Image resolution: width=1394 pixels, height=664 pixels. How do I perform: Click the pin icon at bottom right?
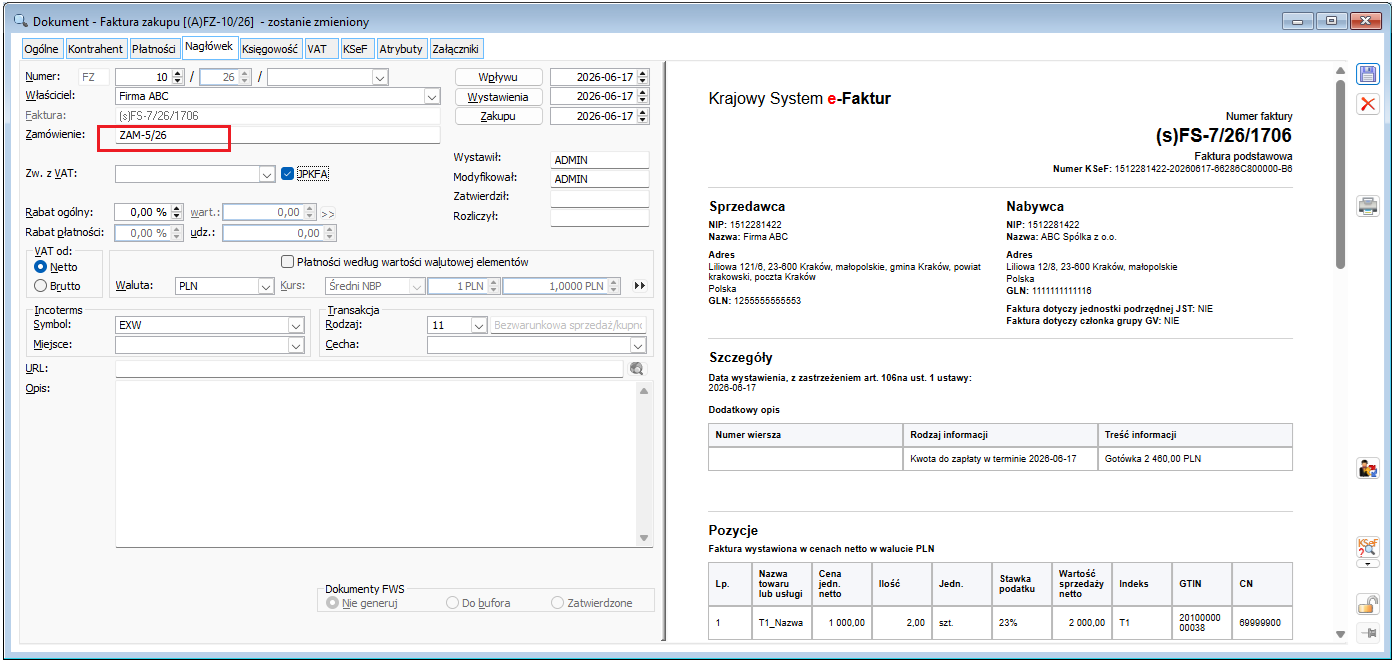point(1367,633)
